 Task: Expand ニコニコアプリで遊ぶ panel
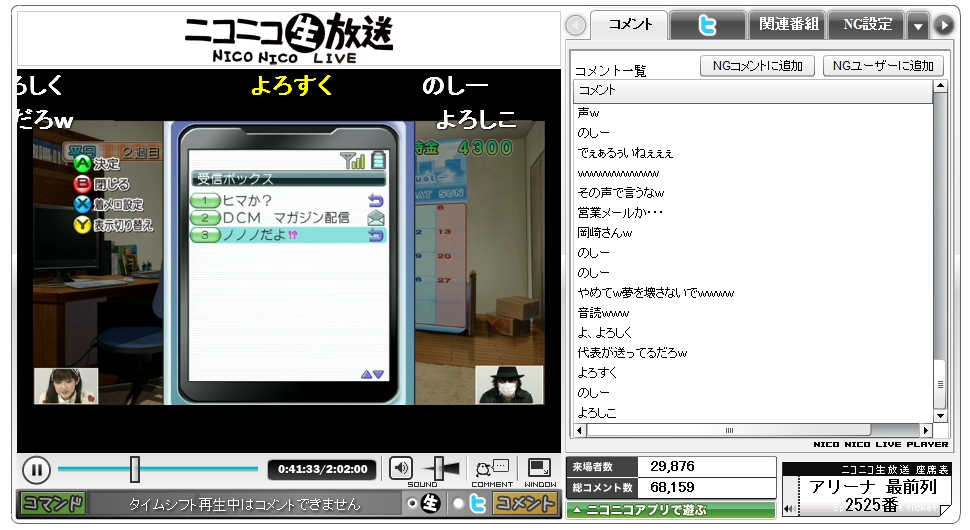click(x=671, y=510)
